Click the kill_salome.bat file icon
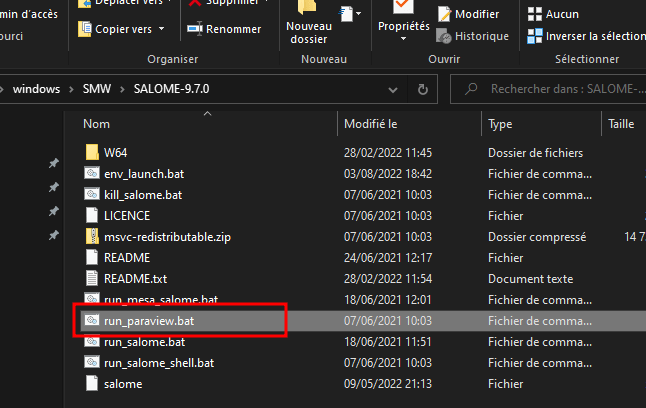The image size is (646, 408). 92,194
